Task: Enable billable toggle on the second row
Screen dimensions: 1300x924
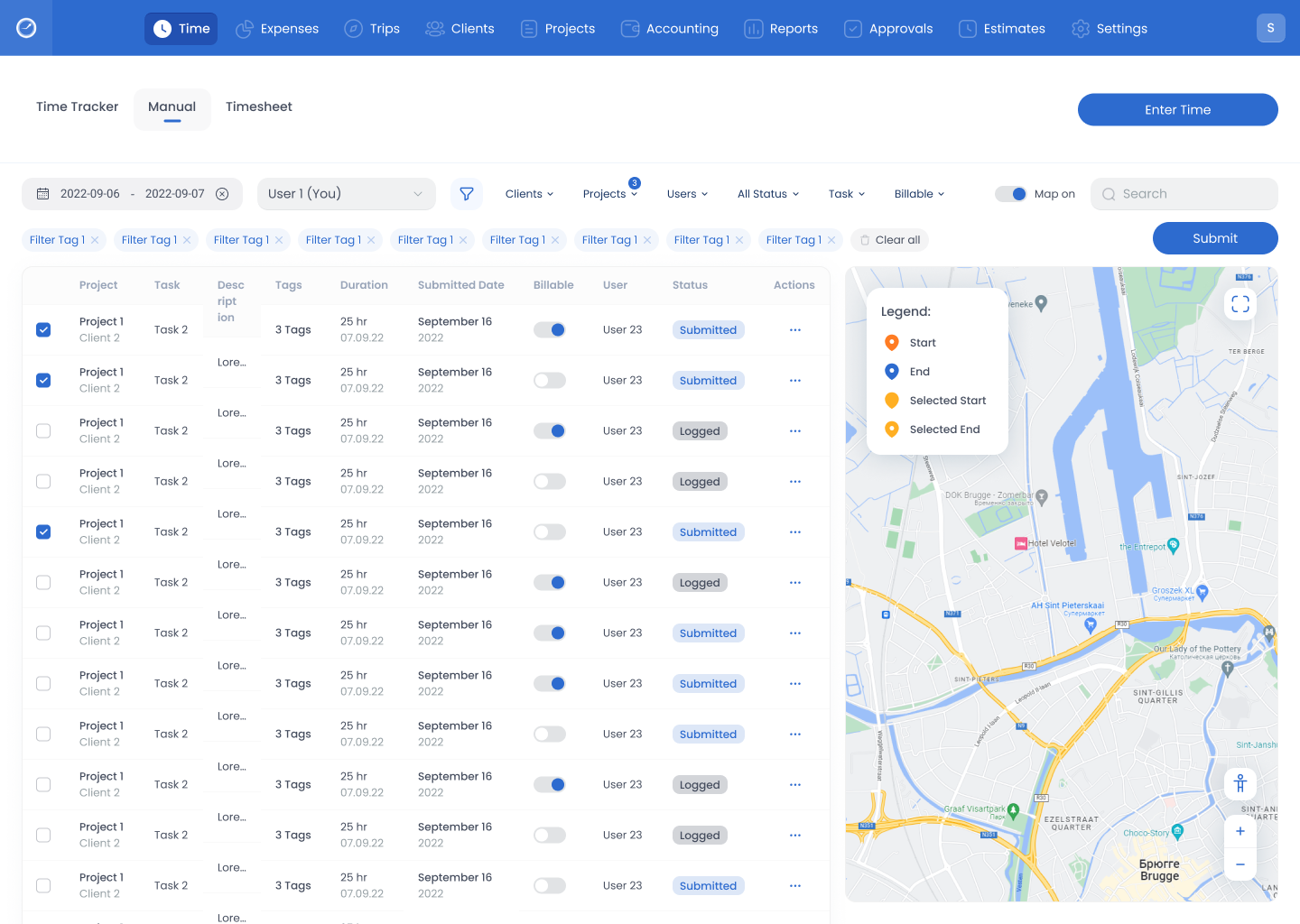Action: point(550,381)
